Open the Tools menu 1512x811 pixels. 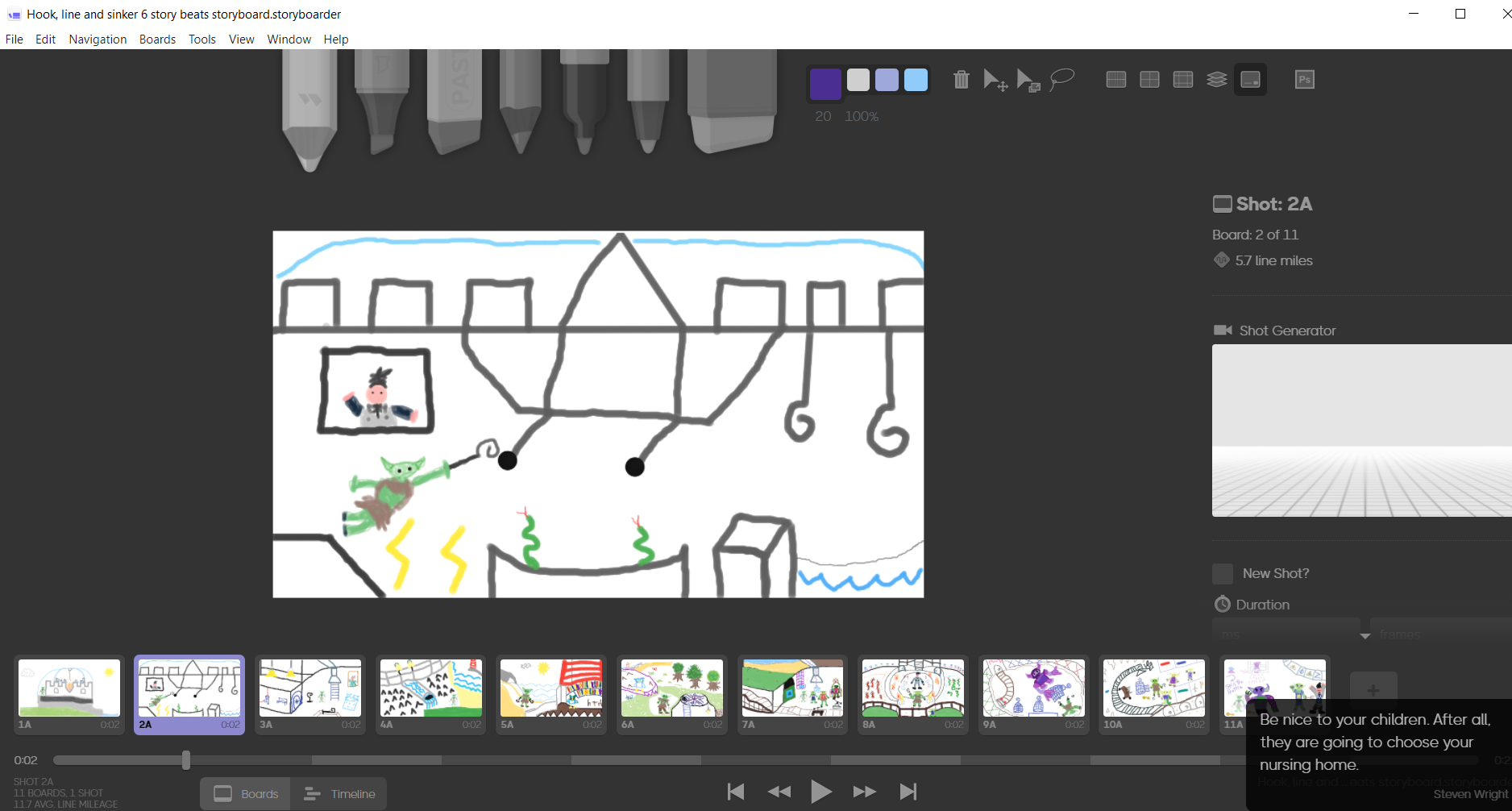coord(202,39)
